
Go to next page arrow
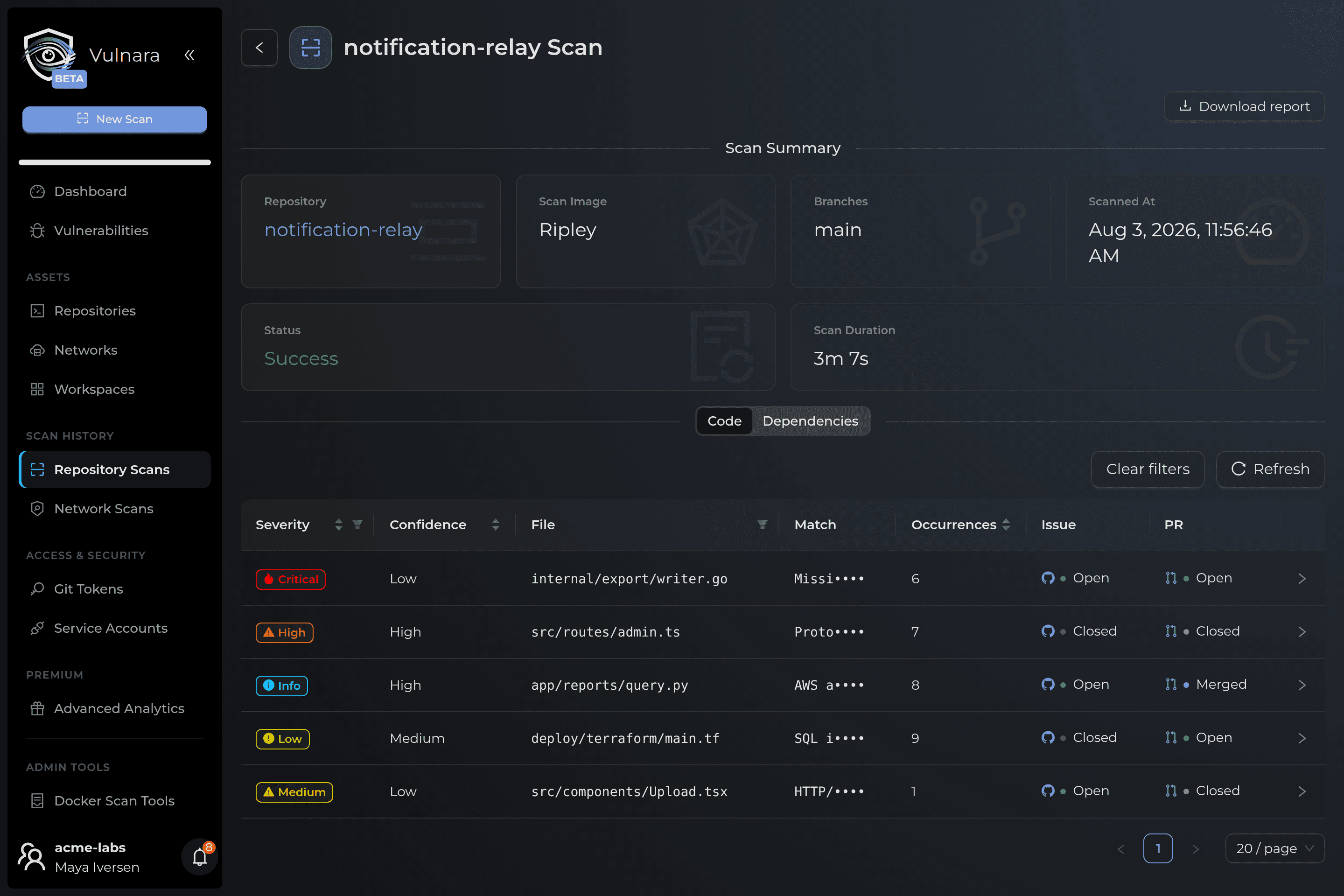pyautogui.click(x=1196, y=849)
